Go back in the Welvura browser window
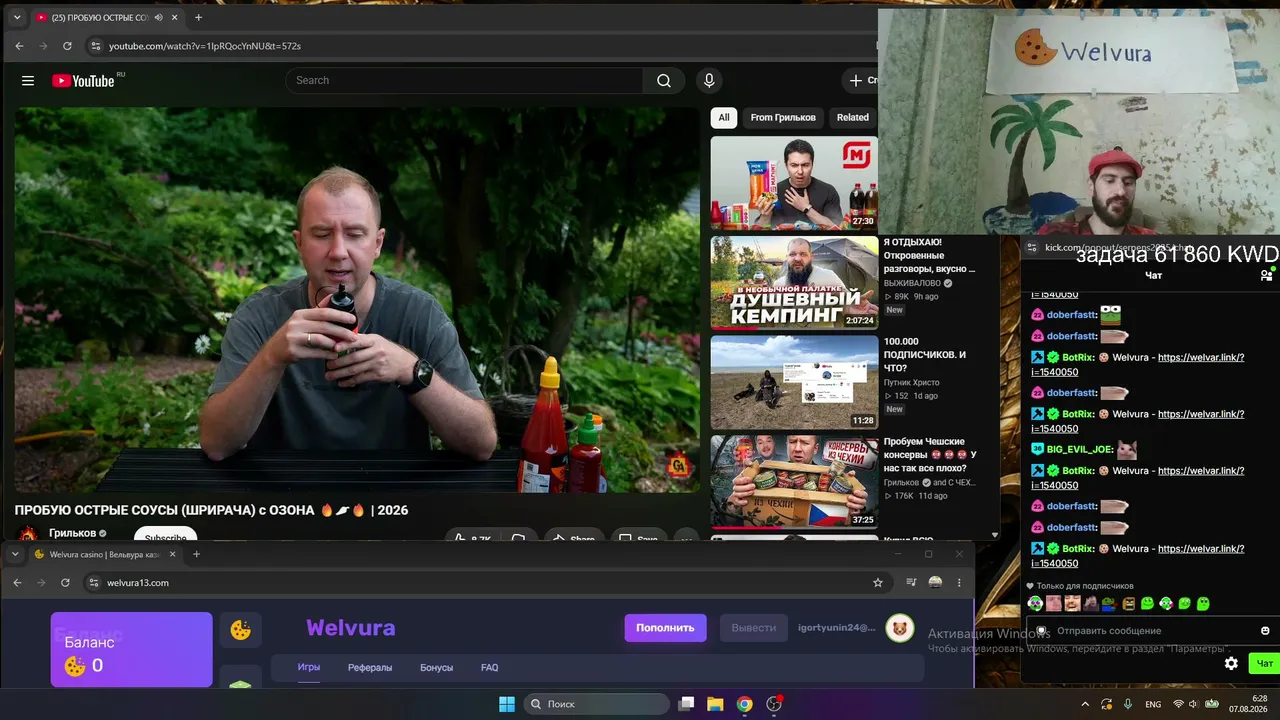 click(x=17, y=583)
